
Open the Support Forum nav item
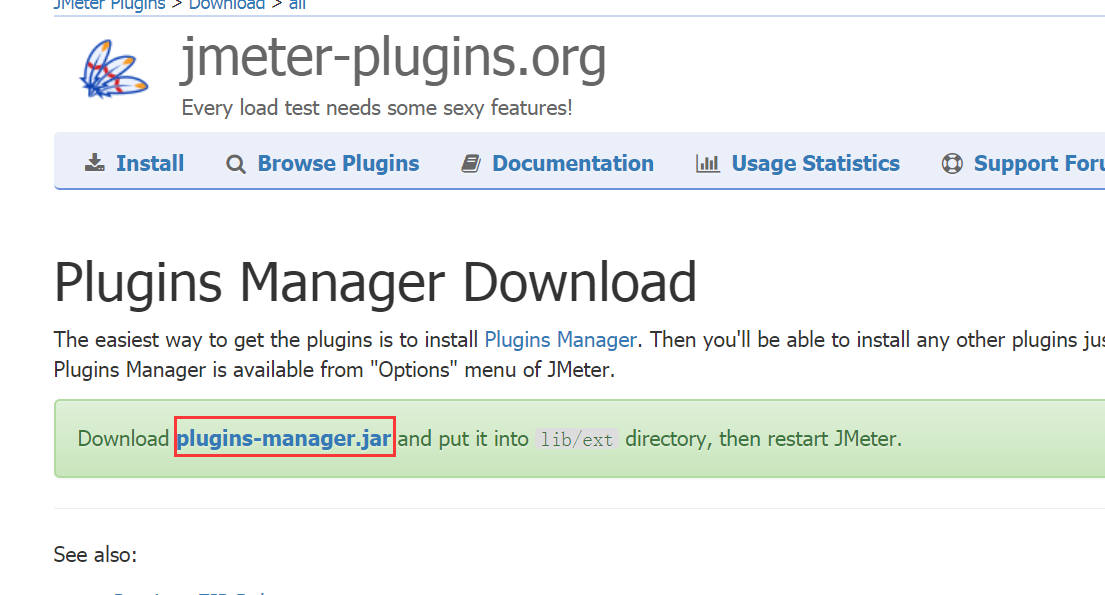pyautogui.click(x=1038, y=164)
